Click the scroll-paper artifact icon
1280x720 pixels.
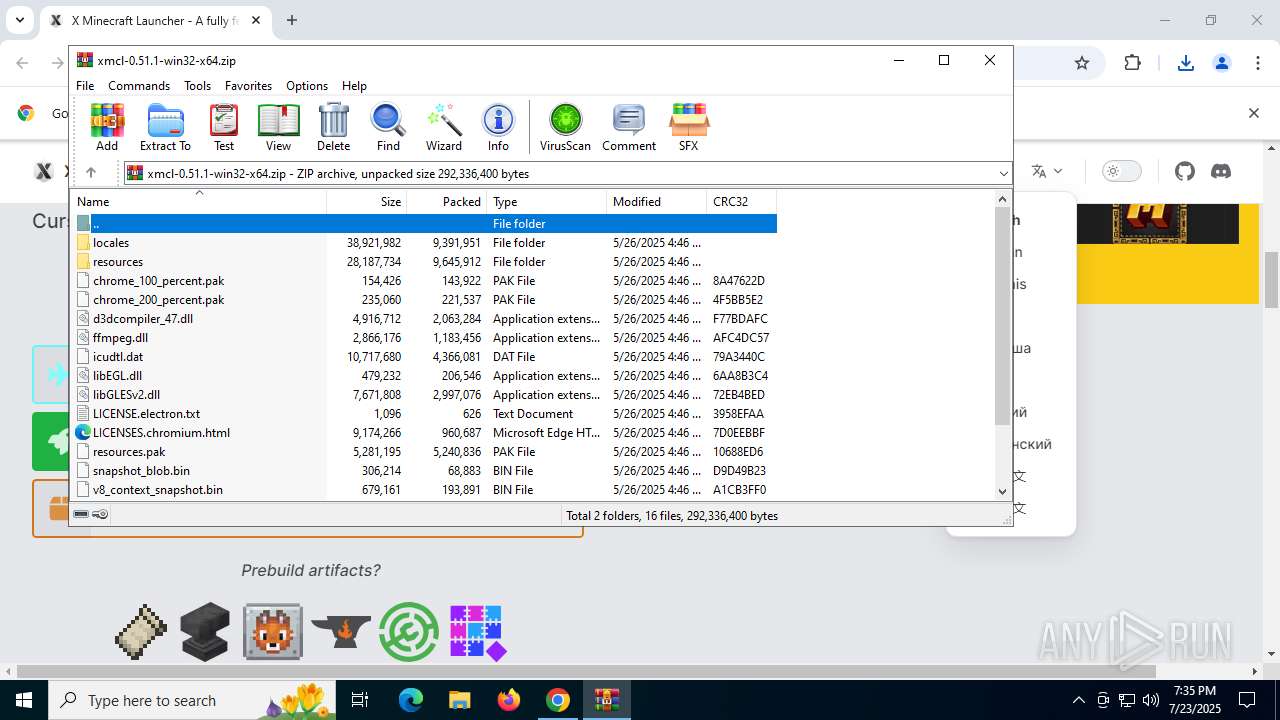(x=141, y=631)
